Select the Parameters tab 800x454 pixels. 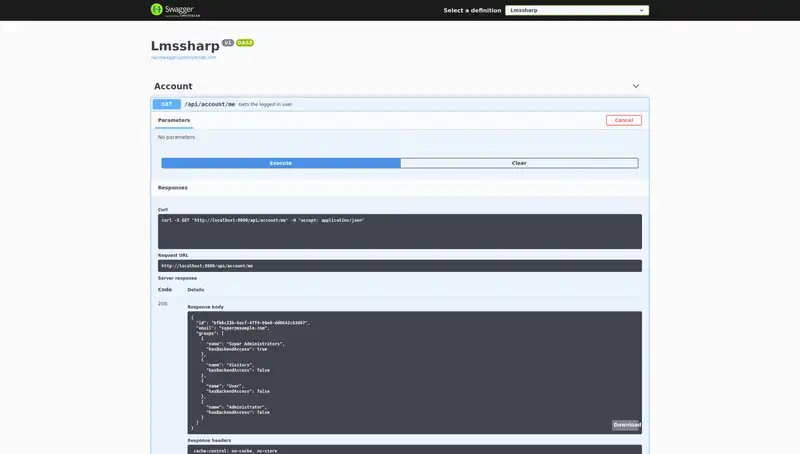pyautogui.click(x=174, y=120)
